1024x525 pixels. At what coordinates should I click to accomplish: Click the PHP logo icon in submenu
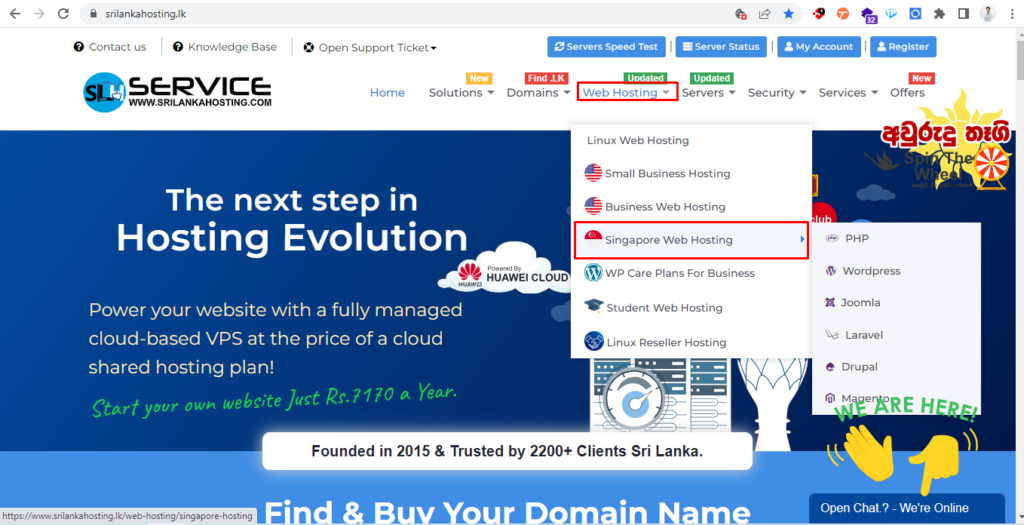831,239
